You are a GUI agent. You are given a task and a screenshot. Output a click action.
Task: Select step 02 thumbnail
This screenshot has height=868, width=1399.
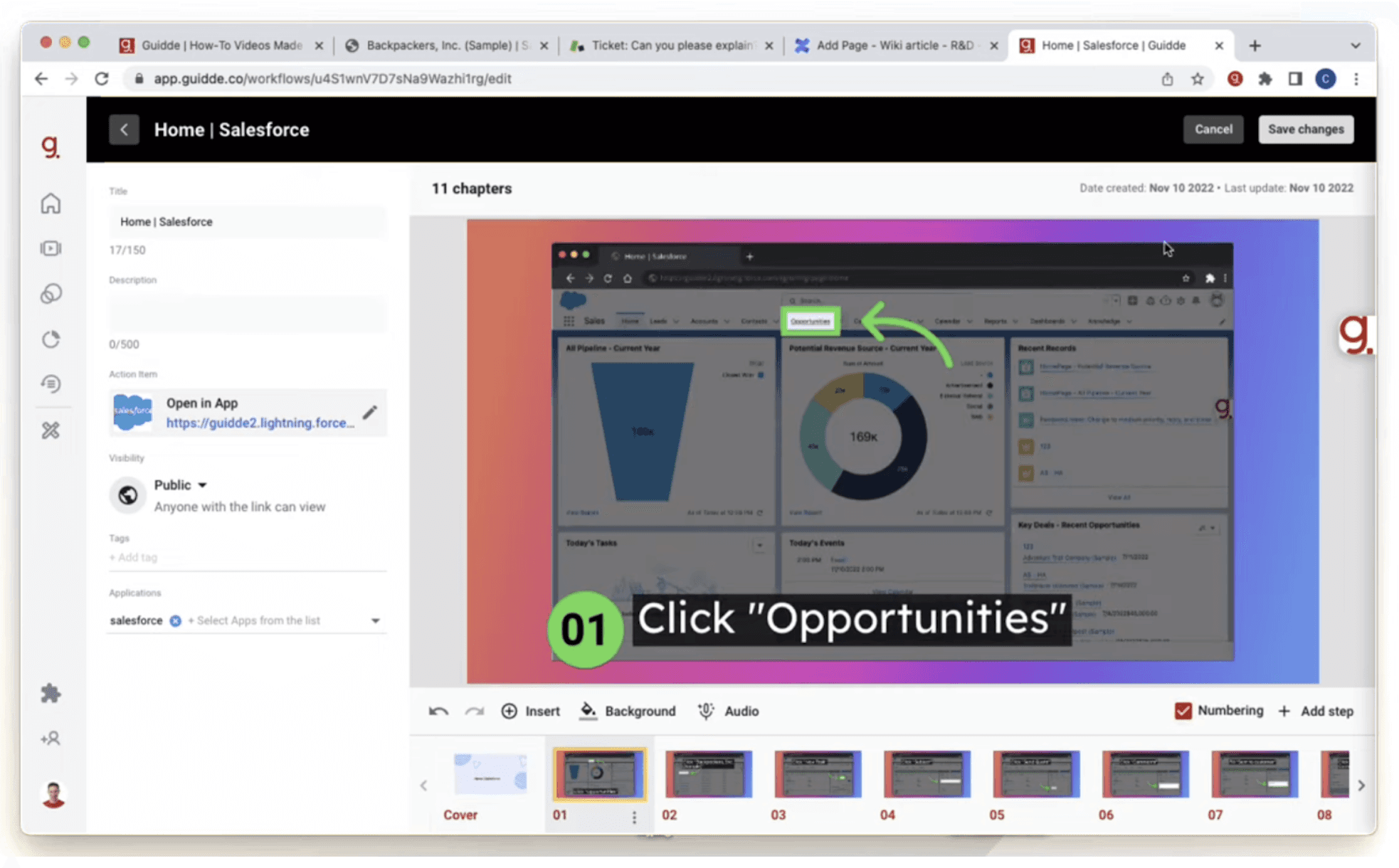pos(709,774)
